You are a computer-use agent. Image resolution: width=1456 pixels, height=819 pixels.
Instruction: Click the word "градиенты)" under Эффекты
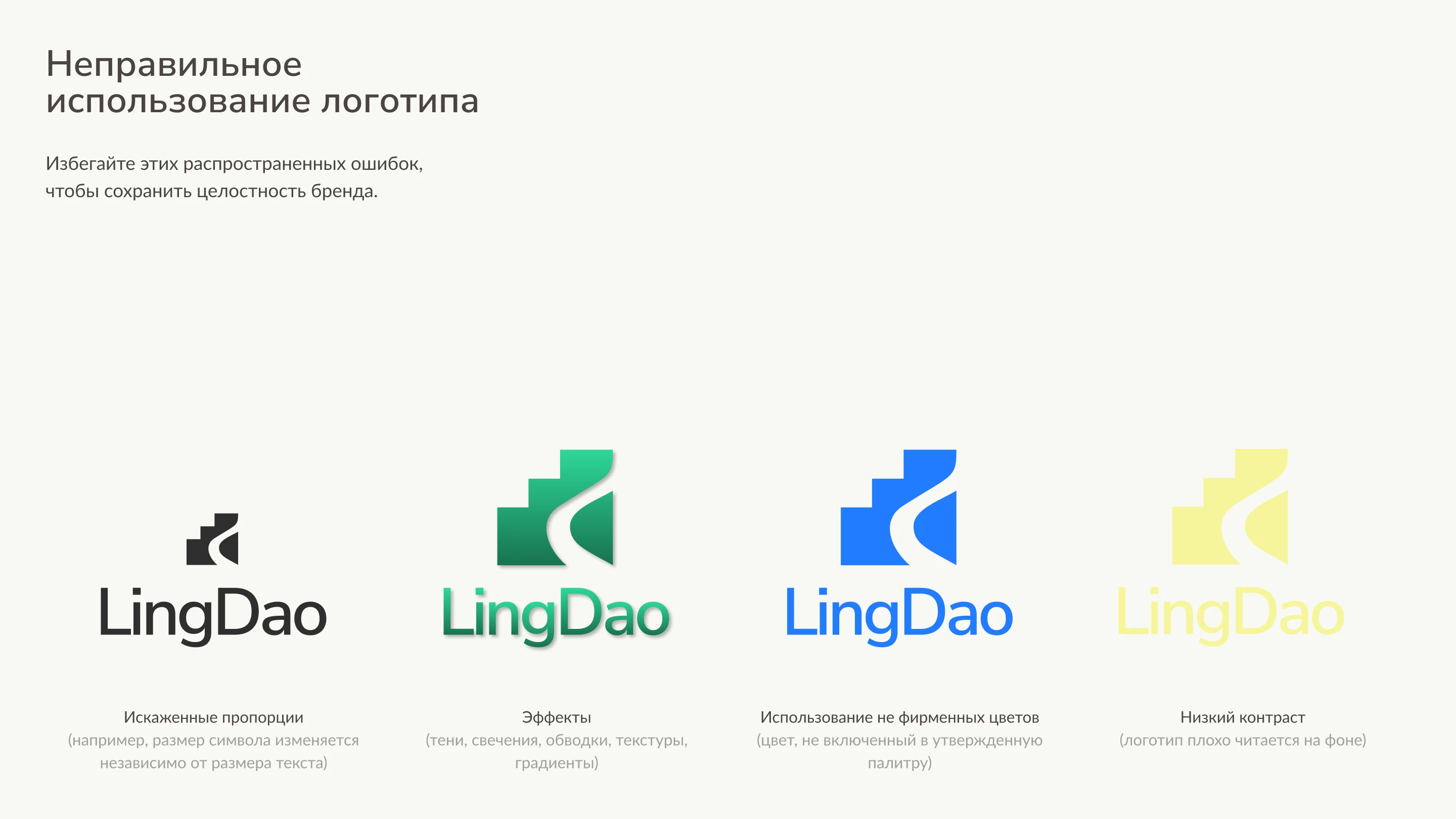click(556, 763)
